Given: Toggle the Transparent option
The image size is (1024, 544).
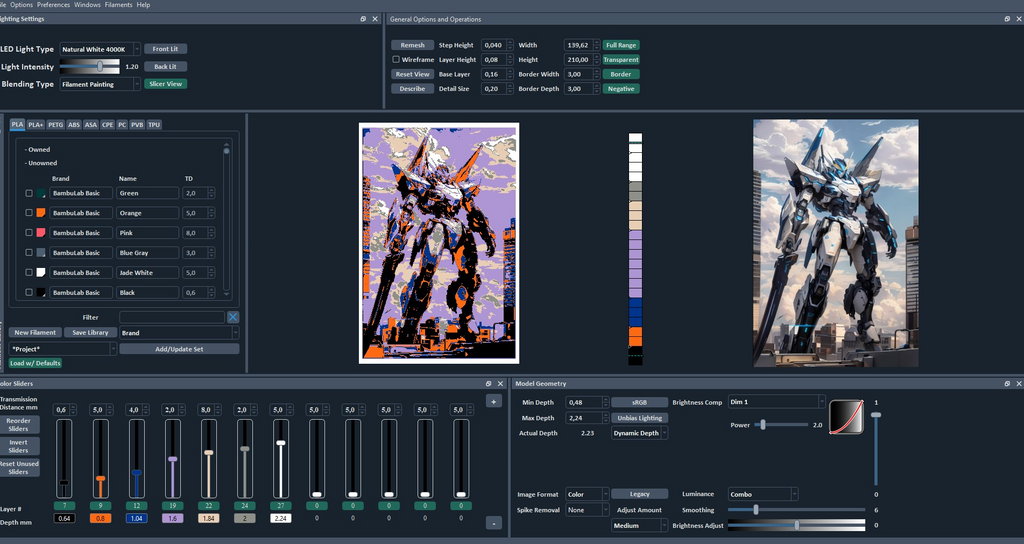Looking at the screenshot, I should coord(620,59).
